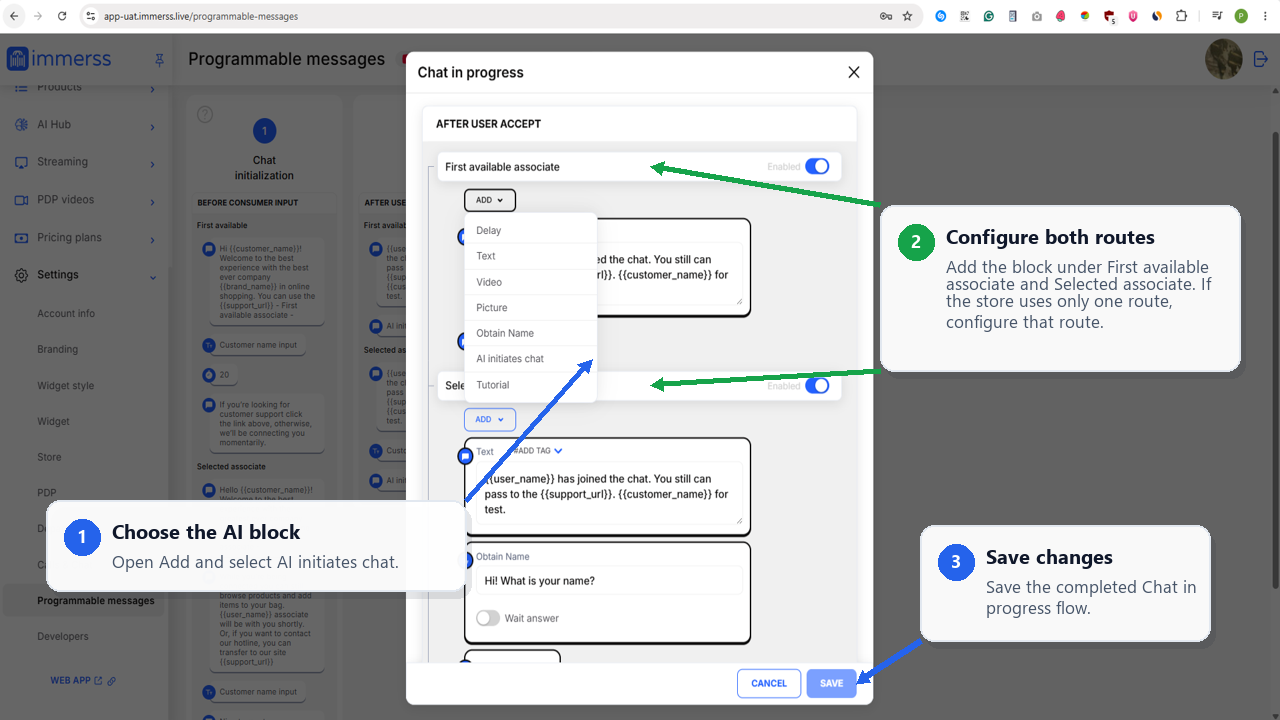
Task: Toggle First available associate Enabled switch
Action: click(817, 166)
